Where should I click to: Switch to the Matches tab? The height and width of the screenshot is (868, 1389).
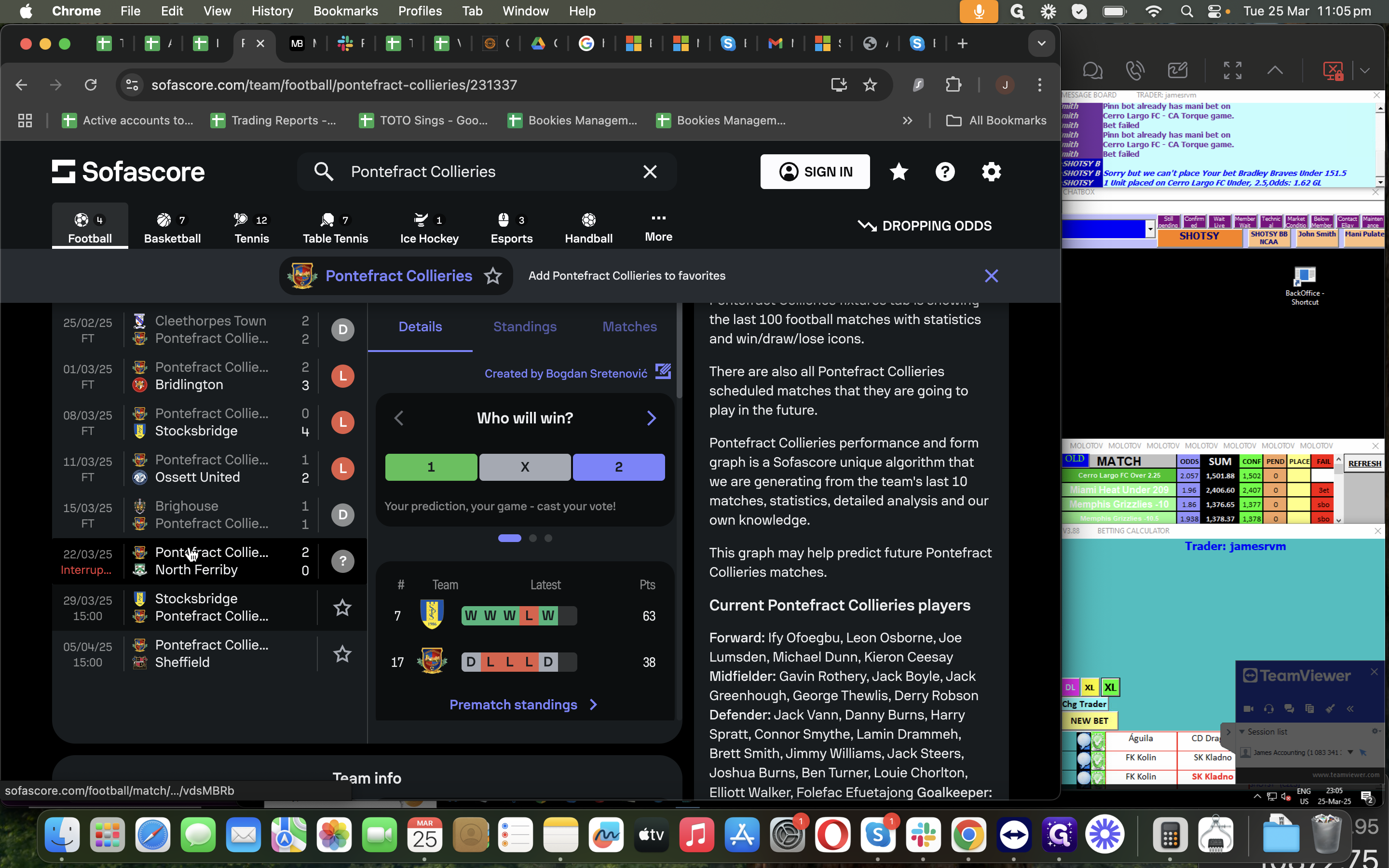click(629, 326)
